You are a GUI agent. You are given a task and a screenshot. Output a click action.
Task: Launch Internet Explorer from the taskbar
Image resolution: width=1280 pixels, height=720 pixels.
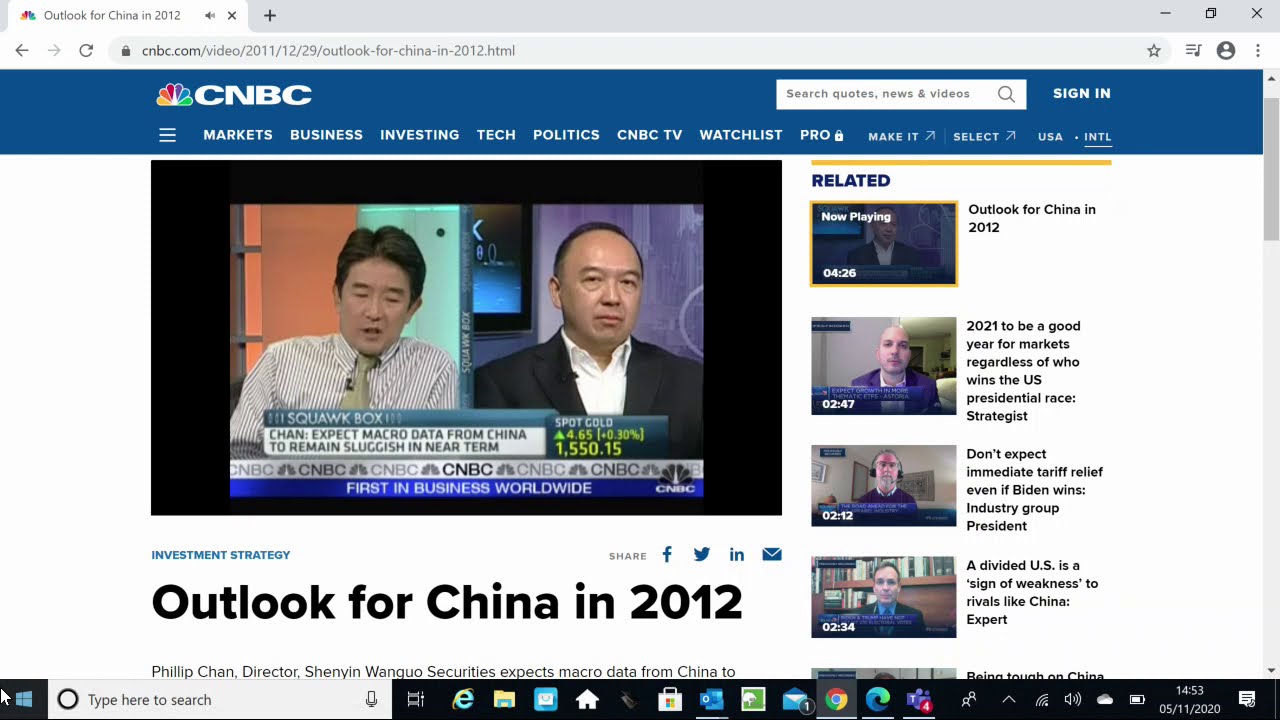(463, 700)
